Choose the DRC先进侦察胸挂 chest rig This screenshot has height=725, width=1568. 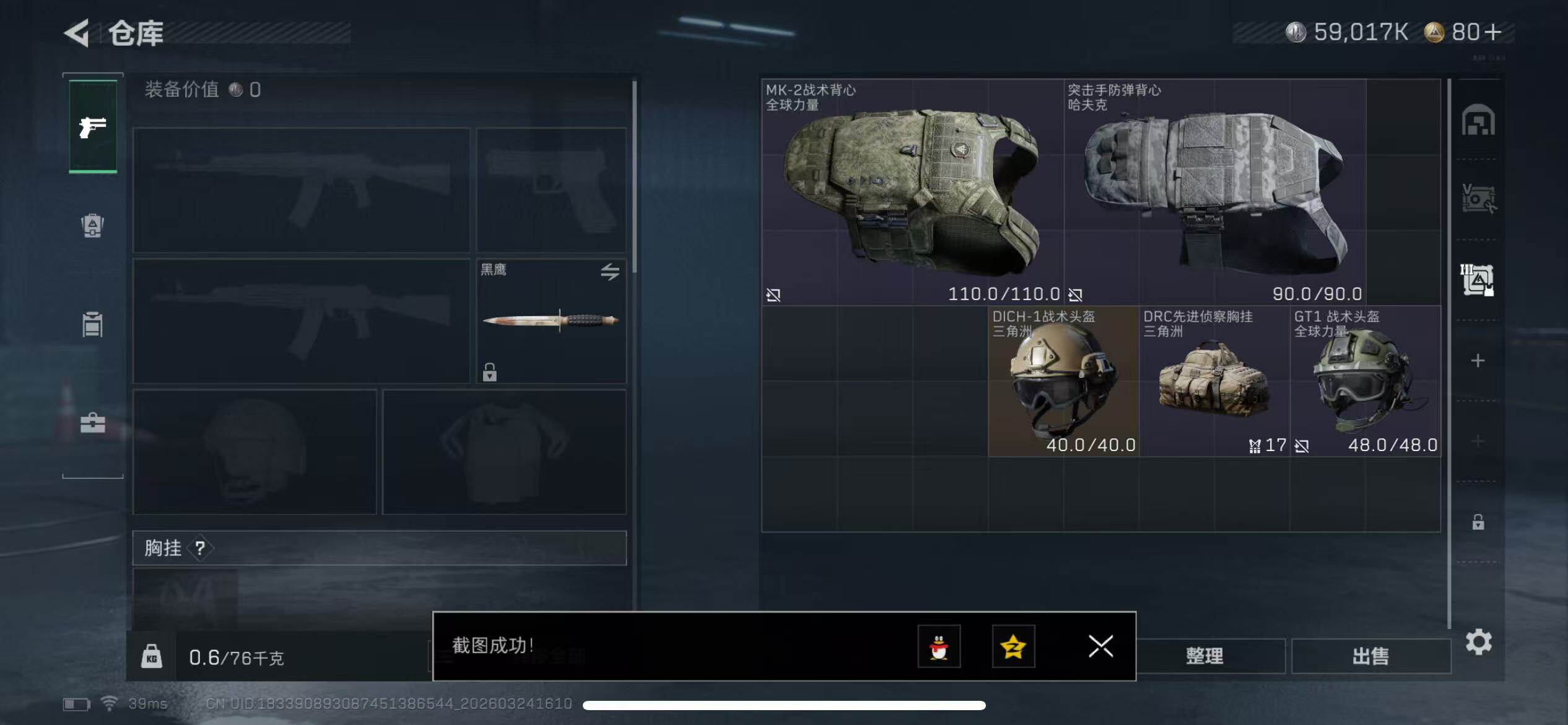(x=1215, y=381)
